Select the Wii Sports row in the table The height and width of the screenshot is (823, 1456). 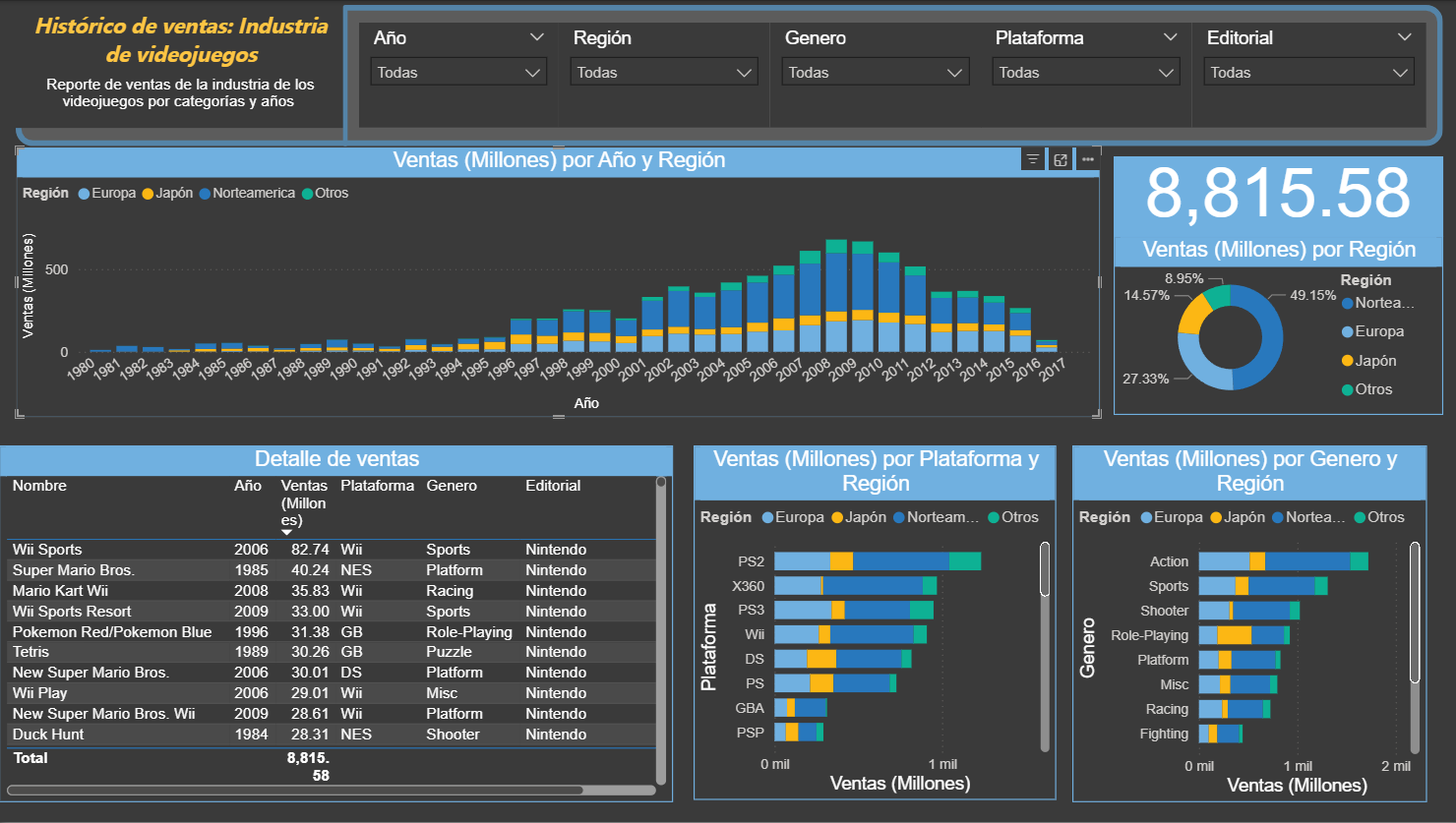point(334,550)
